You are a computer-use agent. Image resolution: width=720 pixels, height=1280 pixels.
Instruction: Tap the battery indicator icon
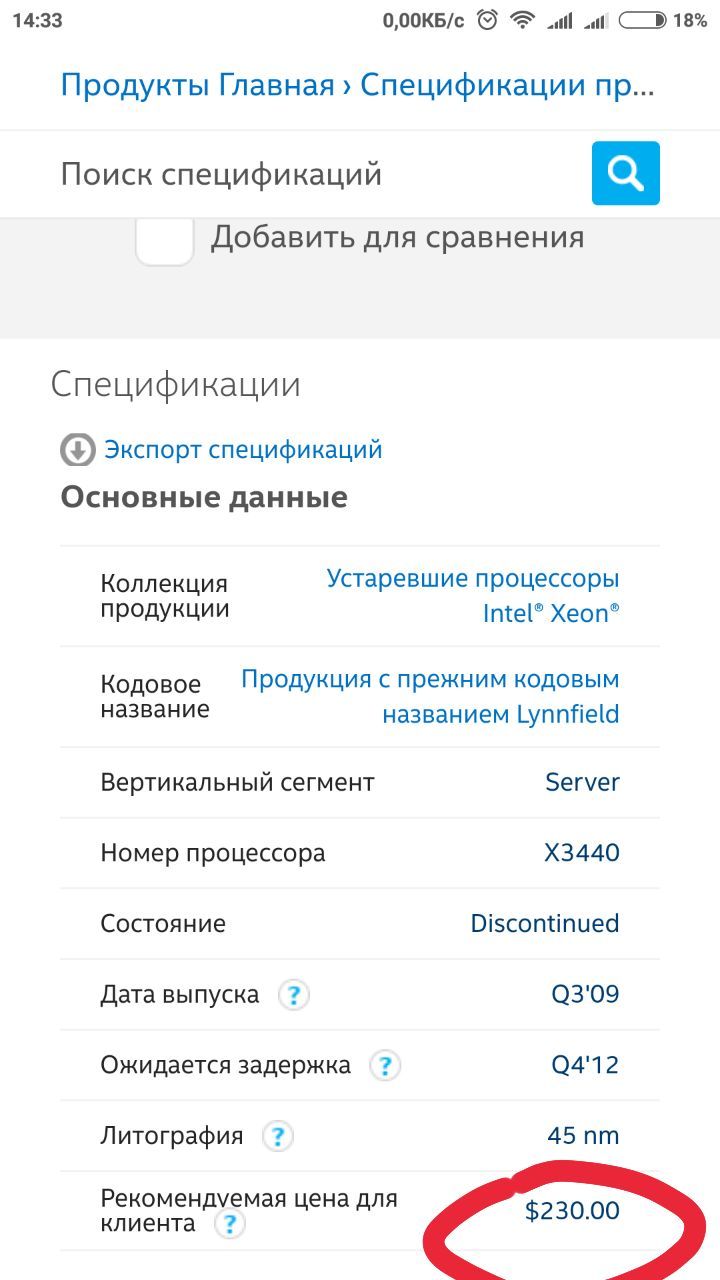(642, 20)
